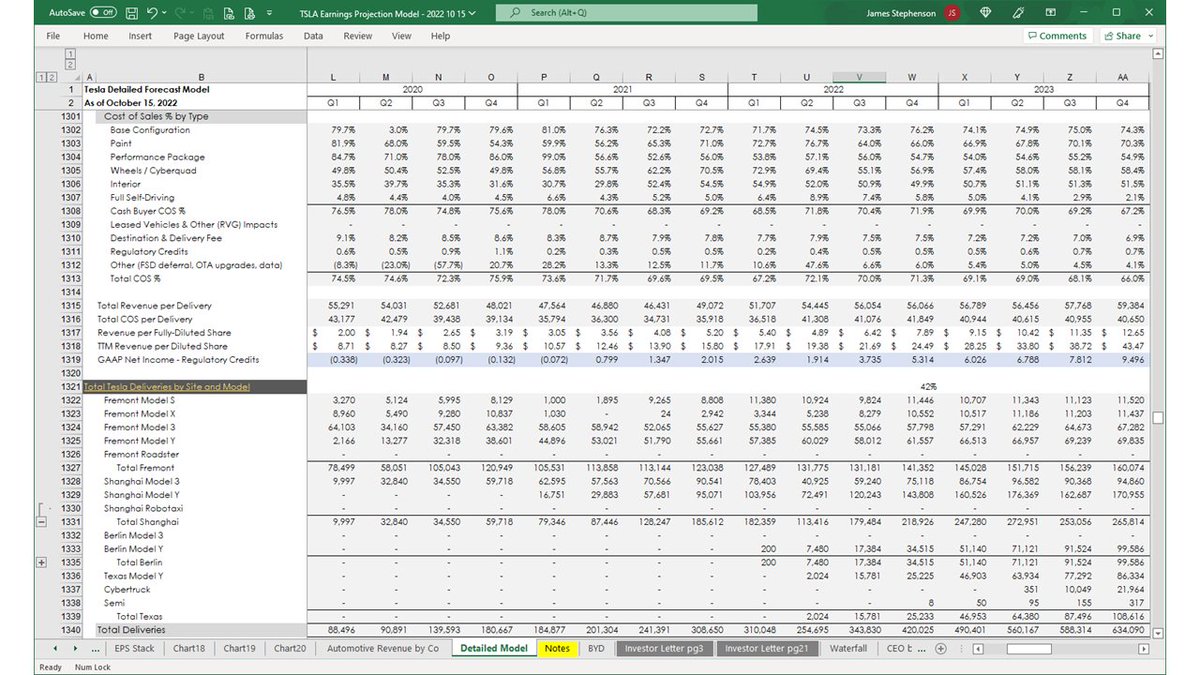
Task: Open the Home ribbon tab
Action: point(96,36)
